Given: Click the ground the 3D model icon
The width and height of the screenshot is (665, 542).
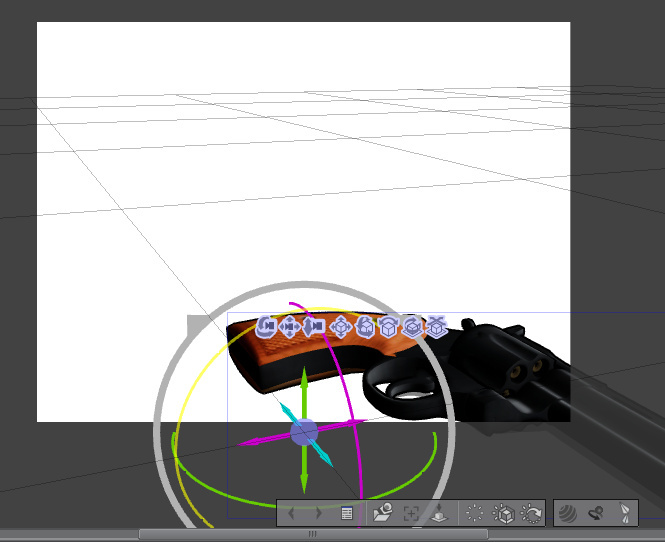Looking at the screenshot, I should click(x=439, y=513).
